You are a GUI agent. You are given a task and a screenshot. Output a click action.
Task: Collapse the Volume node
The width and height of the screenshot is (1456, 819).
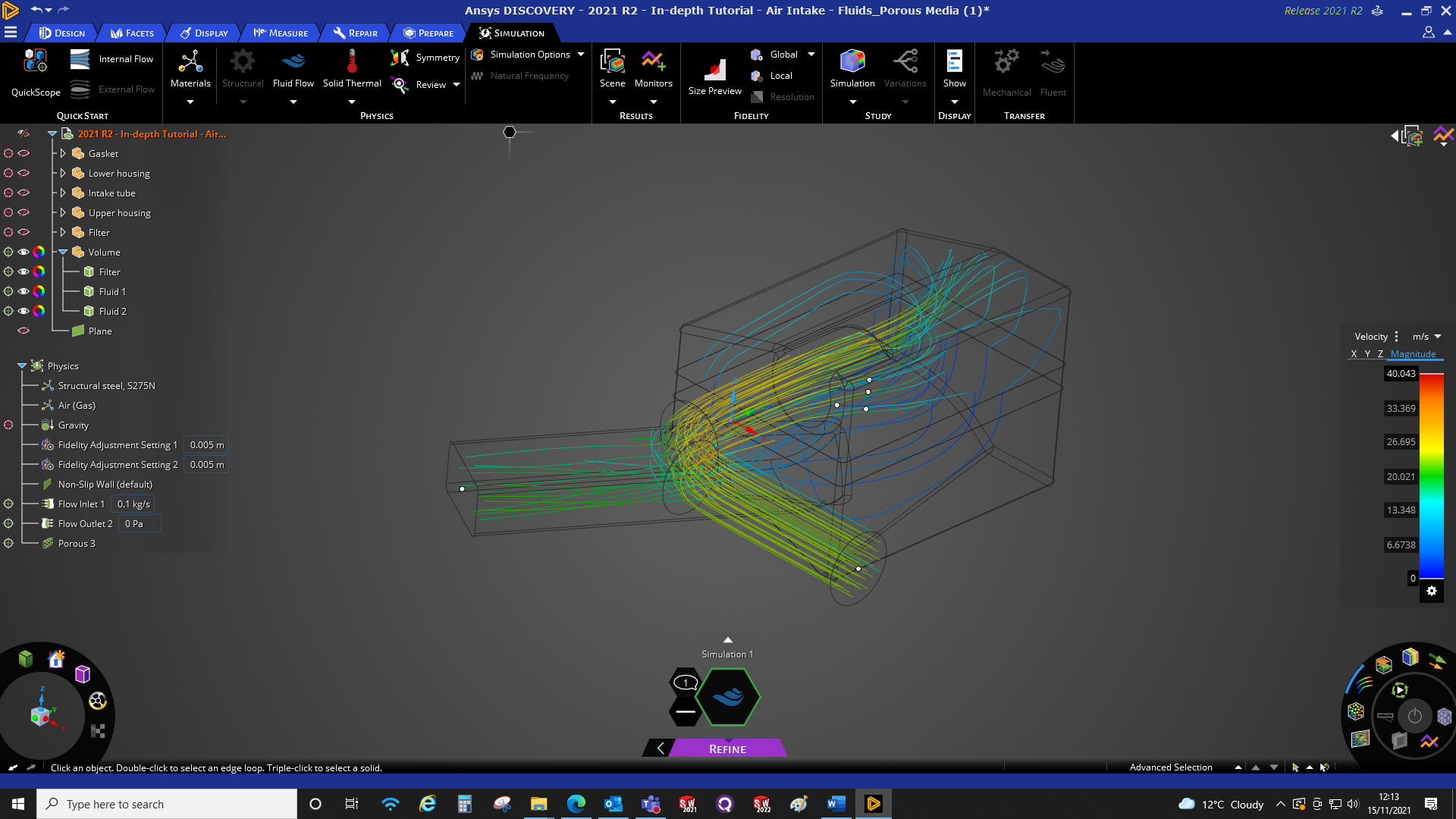click(x=63, y=252)
